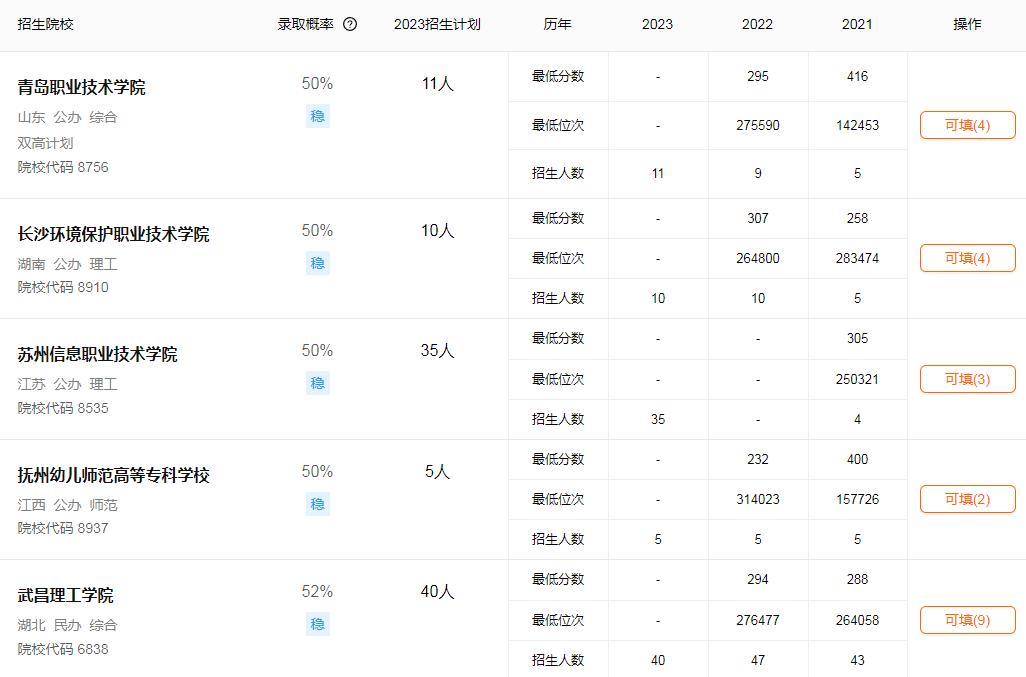Screen dimensions: 1026x677
Task: Click the 可填(4) button for 长沙环境保护职业技术学院
Action: pyautogui.click(x=967, y=258)
